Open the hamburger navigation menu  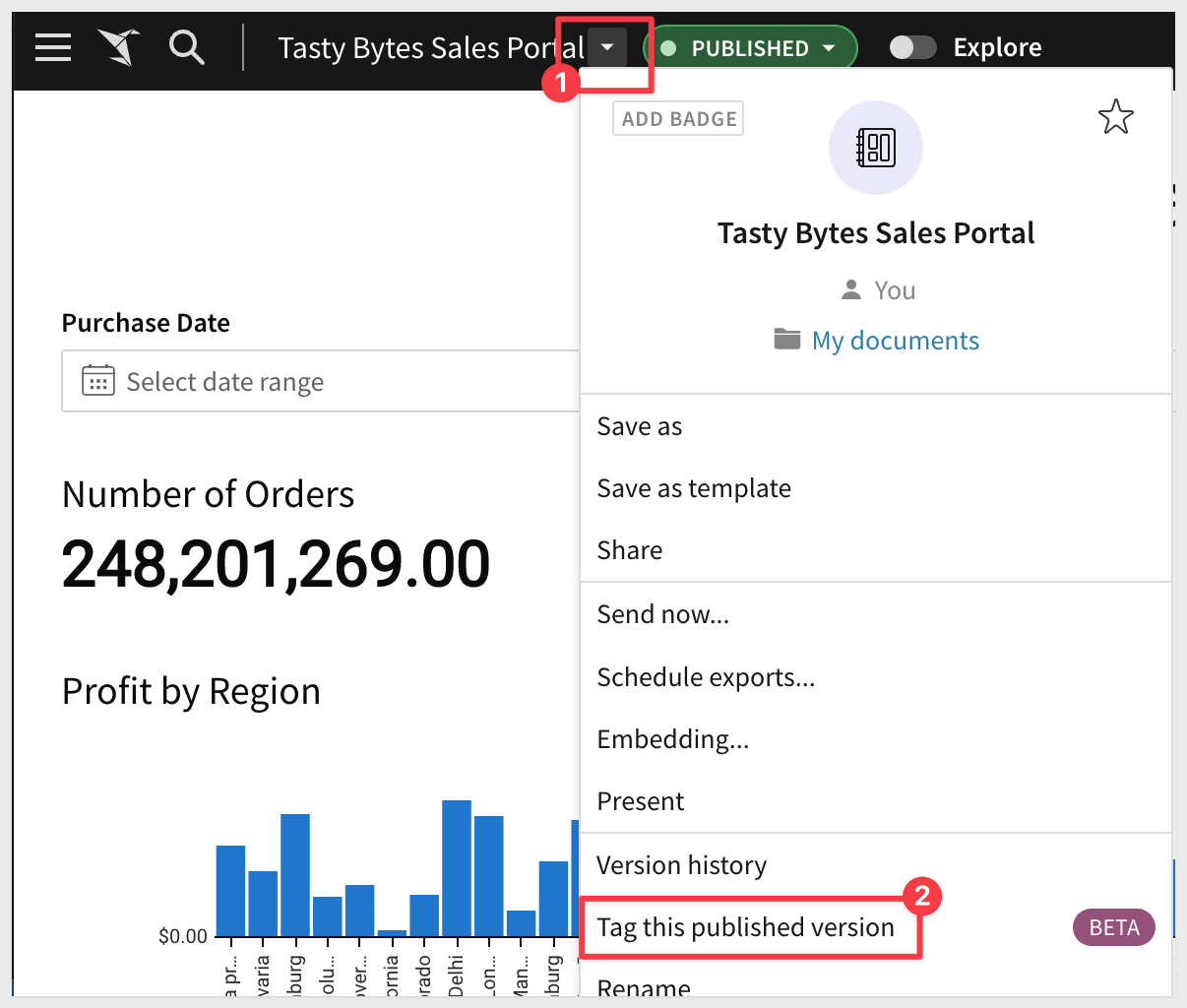click(53, 47)
